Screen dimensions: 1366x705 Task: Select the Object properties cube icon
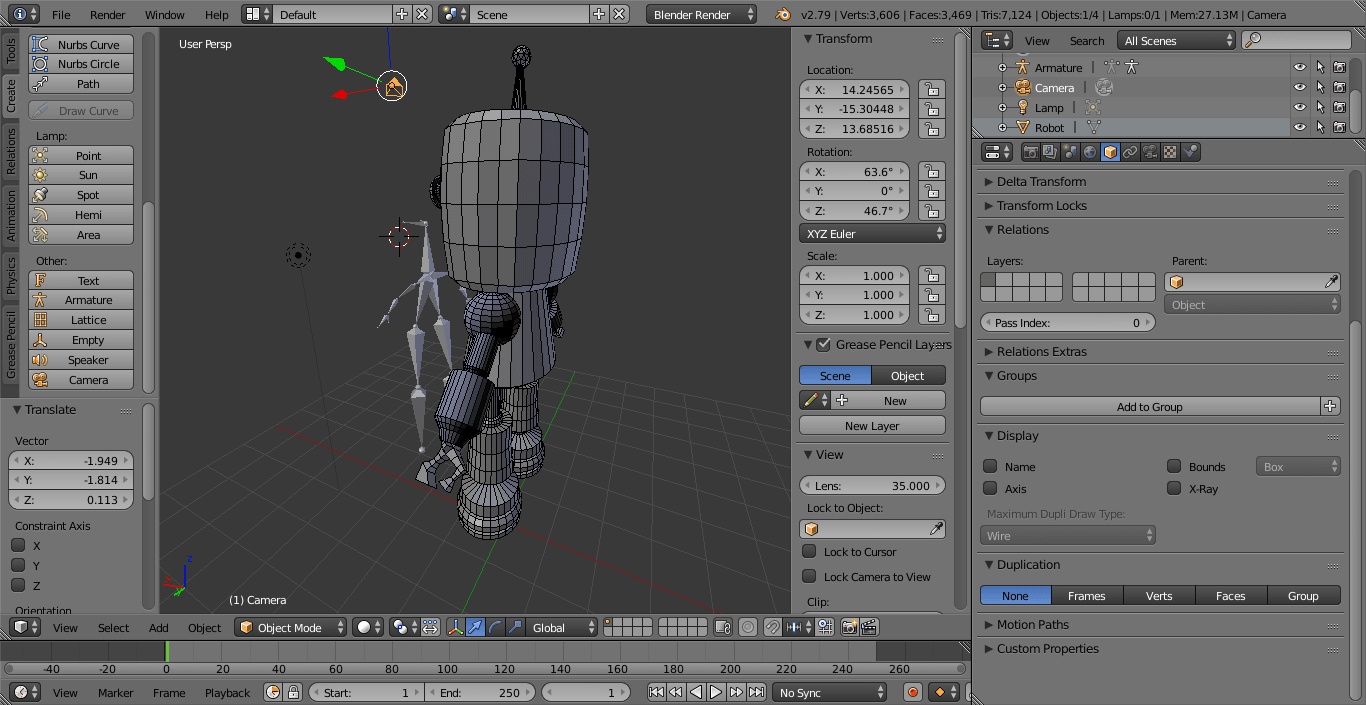(1110, 152)
